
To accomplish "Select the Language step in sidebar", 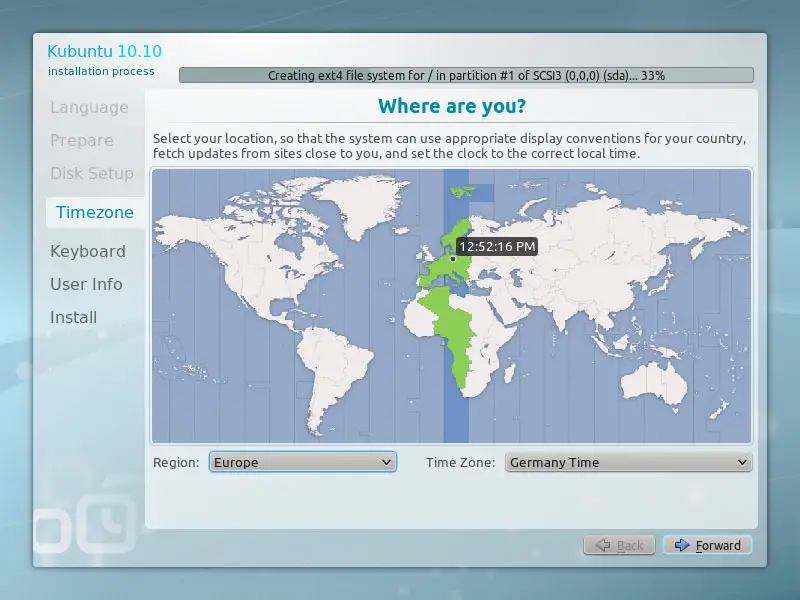I will point(89,108).
